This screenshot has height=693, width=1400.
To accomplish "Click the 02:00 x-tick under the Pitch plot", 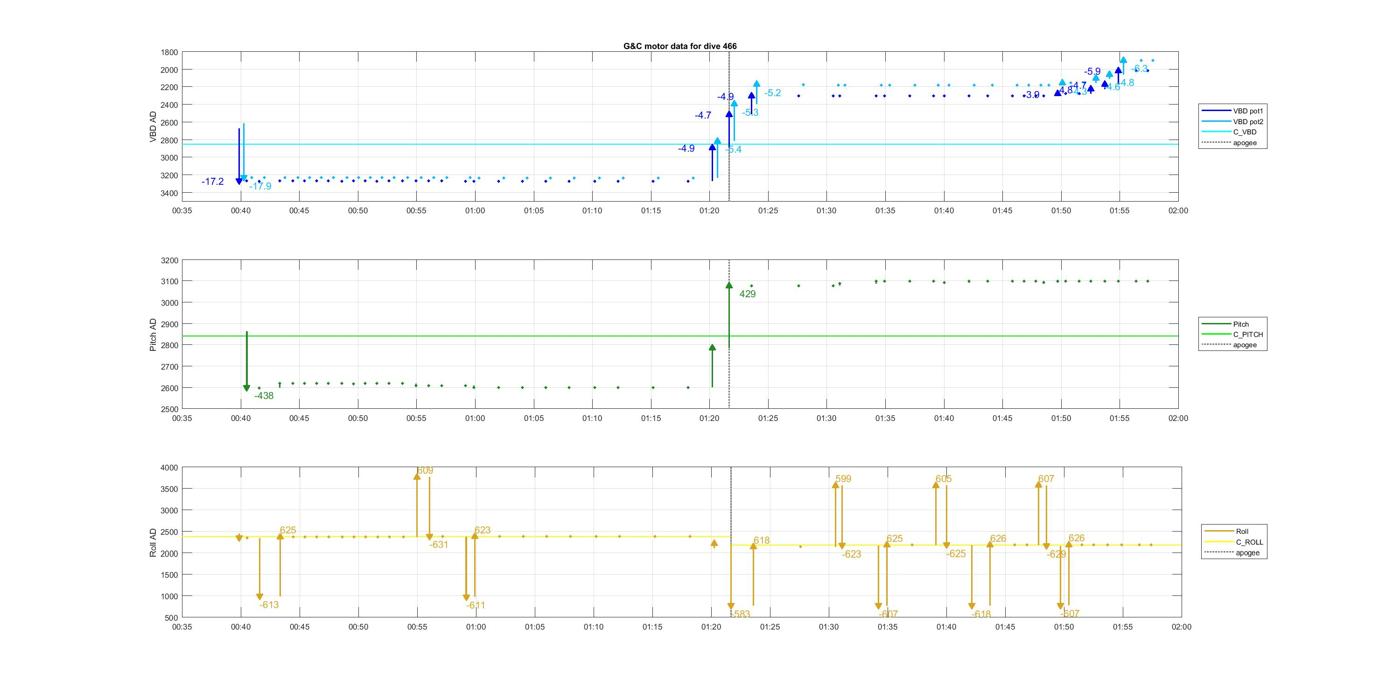I will click(x=1178, y=418).
